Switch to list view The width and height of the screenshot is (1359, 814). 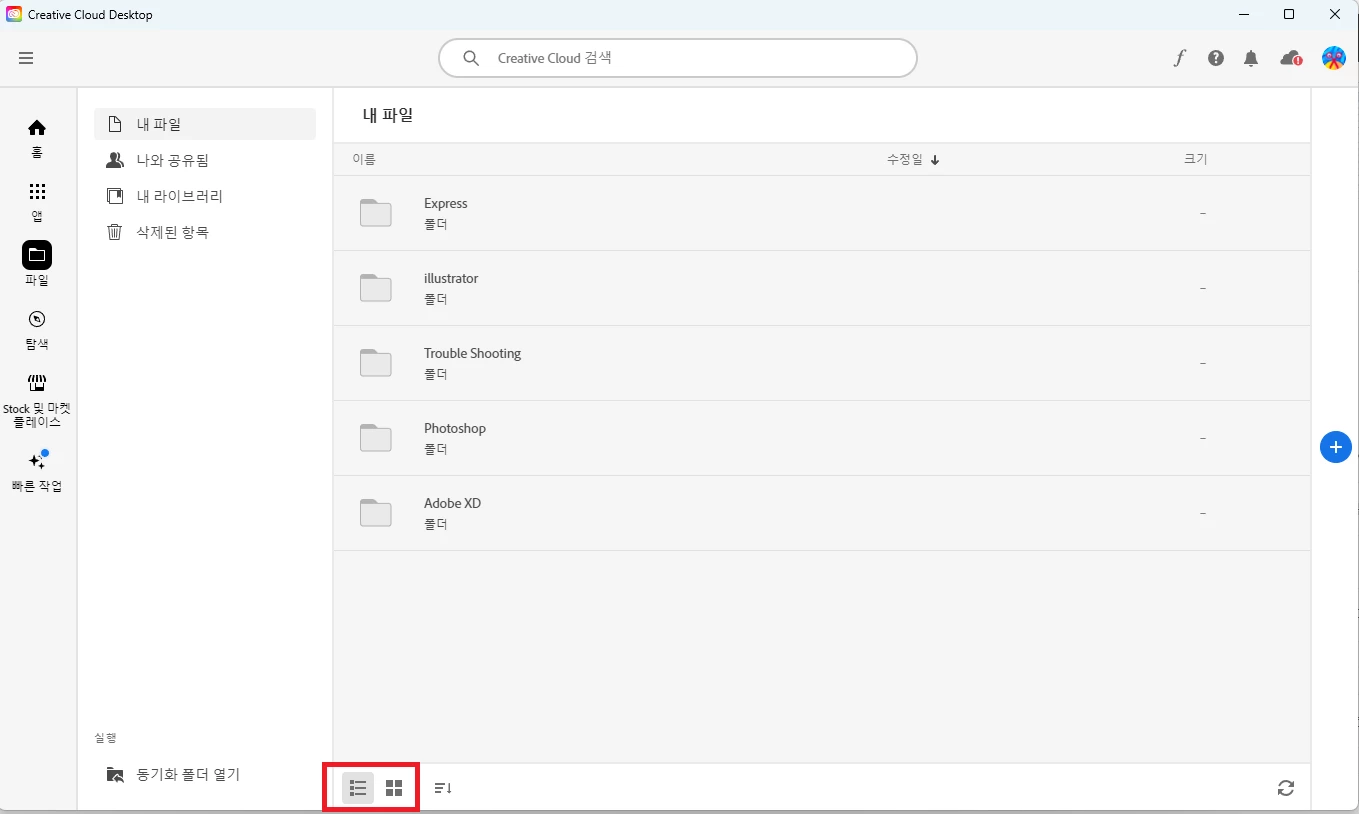[x=358, y=788]
